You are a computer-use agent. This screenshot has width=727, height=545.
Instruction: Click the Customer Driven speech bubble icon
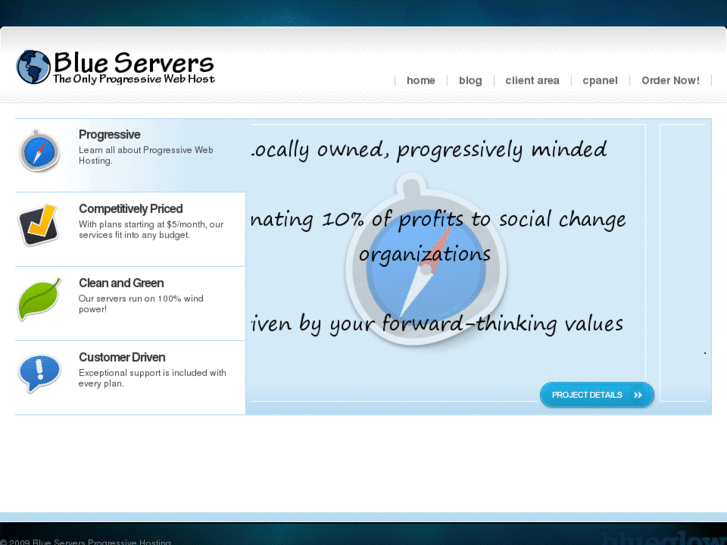(39, 373)
